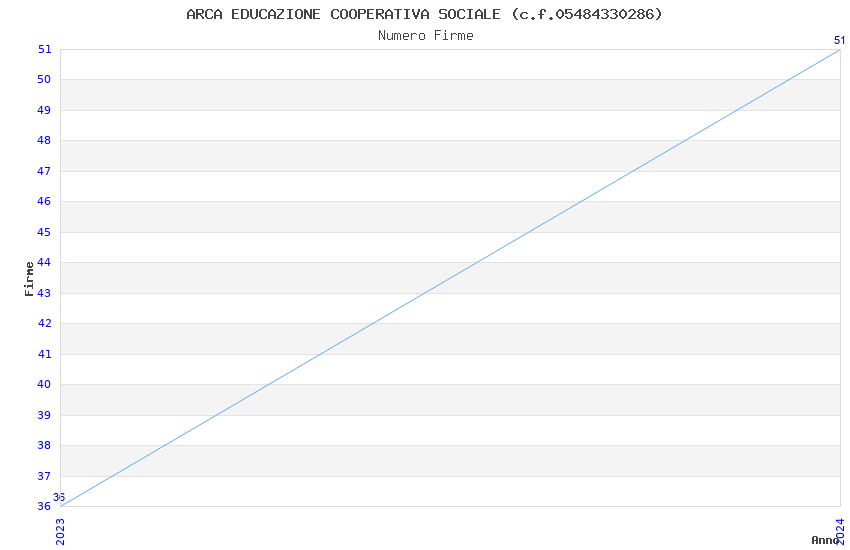850x550 pixels.
Task: Click the blue trend line in the chart
Action: coord(450,278)
